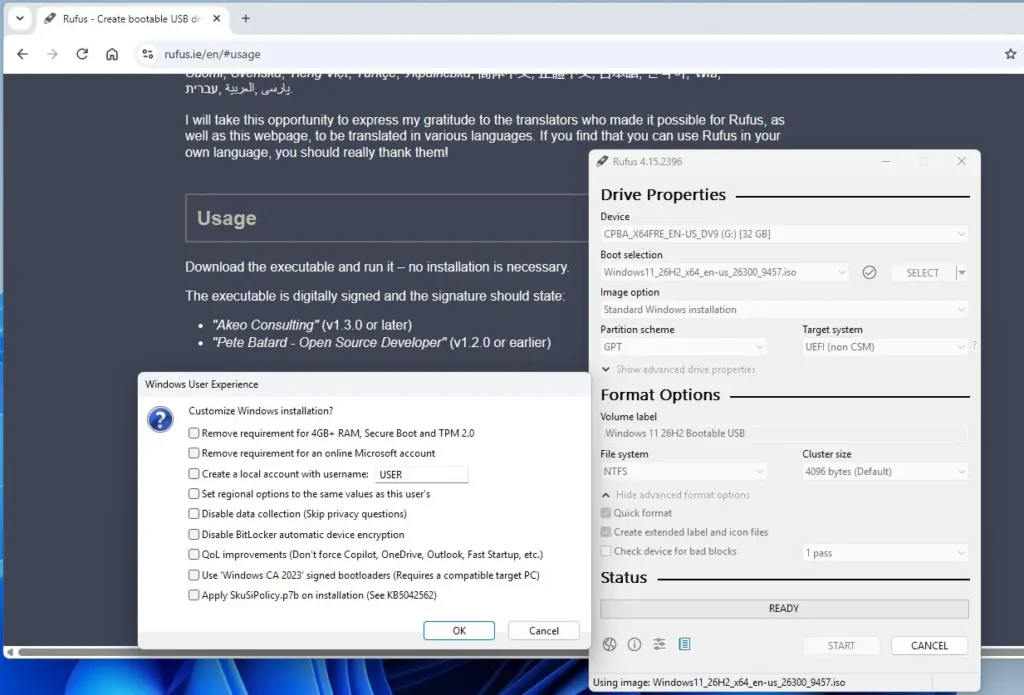
Task: Open the Target system dropdown
Action: click(x=885, y=347)
